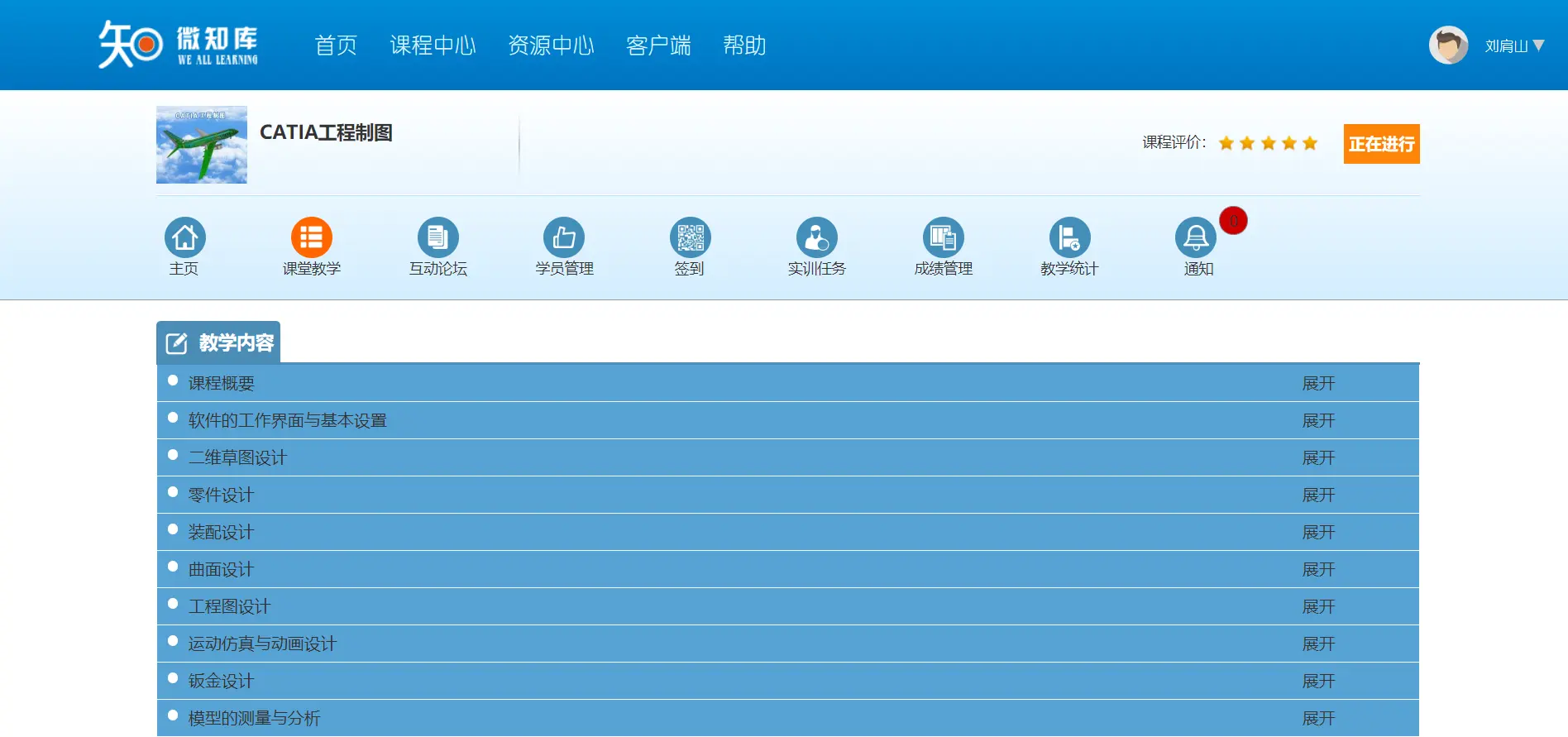Expand the 工程图设计 chapter

pyautogui.click(x=1318, y=607)
